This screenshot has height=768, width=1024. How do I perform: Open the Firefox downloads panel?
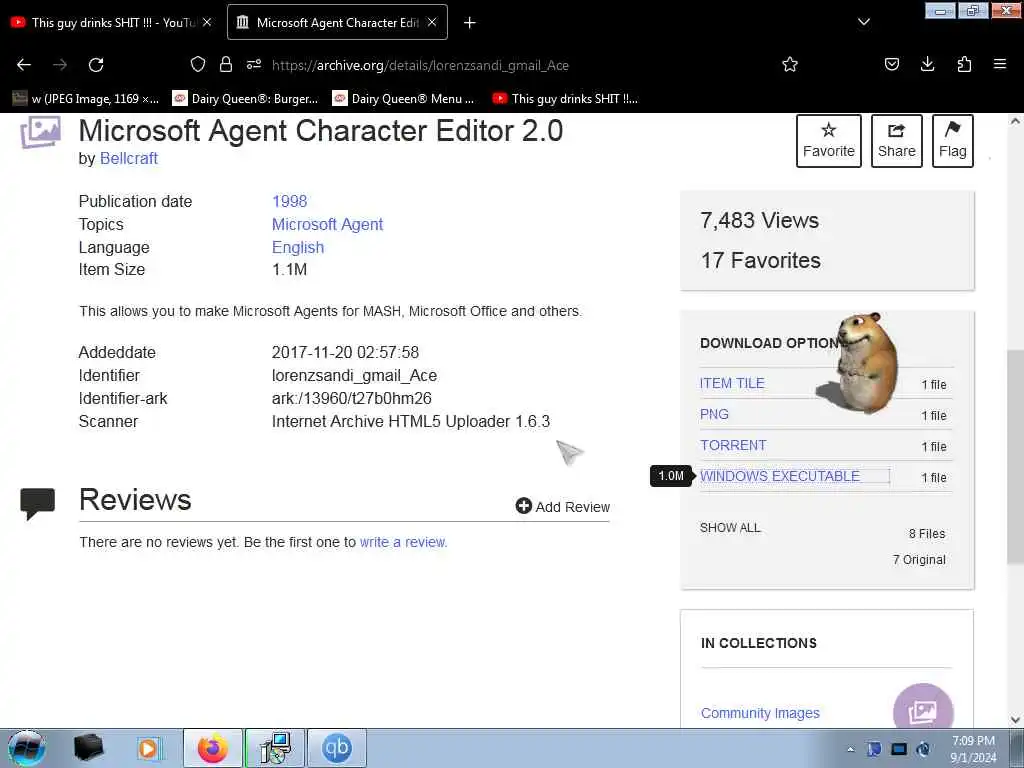927,64
